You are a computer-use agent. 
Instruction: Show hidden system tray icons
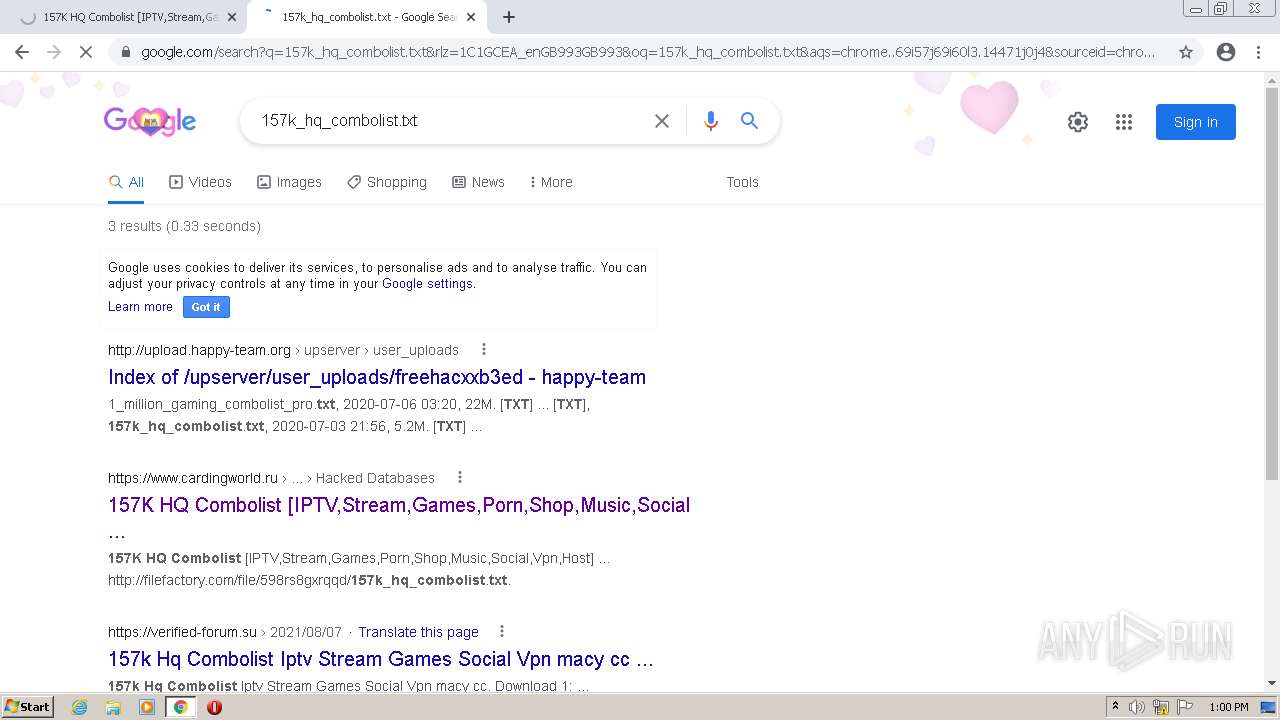pyautogui.click(x=1115, y=707)
